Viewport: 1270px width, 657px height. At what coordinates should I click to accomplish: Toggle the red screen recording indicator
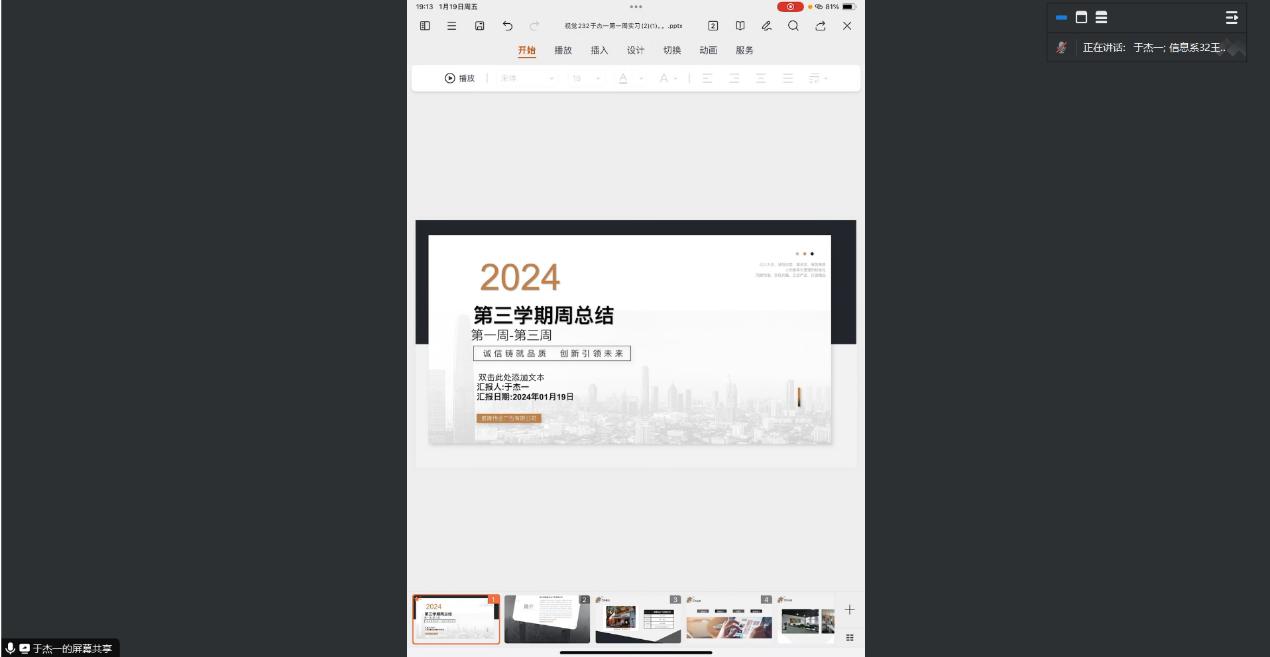tap(790, 7)
